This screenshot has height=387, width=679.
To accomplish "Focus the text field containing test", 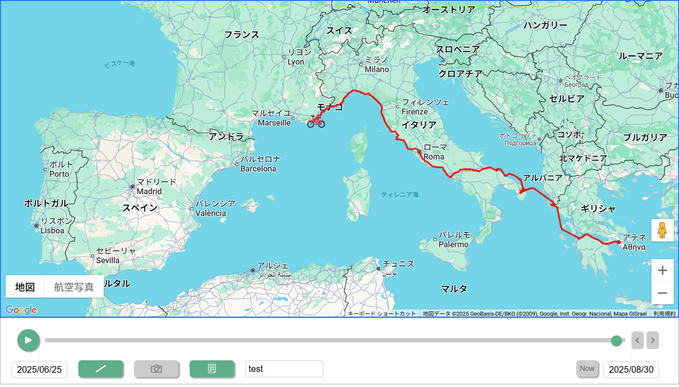I will 284,369.
